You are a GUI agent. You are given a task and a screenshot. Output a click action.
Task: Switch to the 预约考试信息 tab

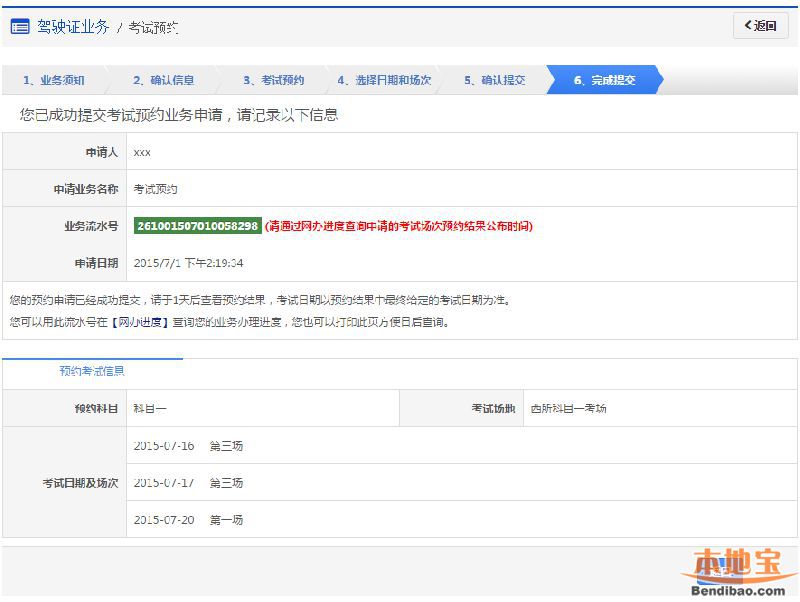click(92, 371)
